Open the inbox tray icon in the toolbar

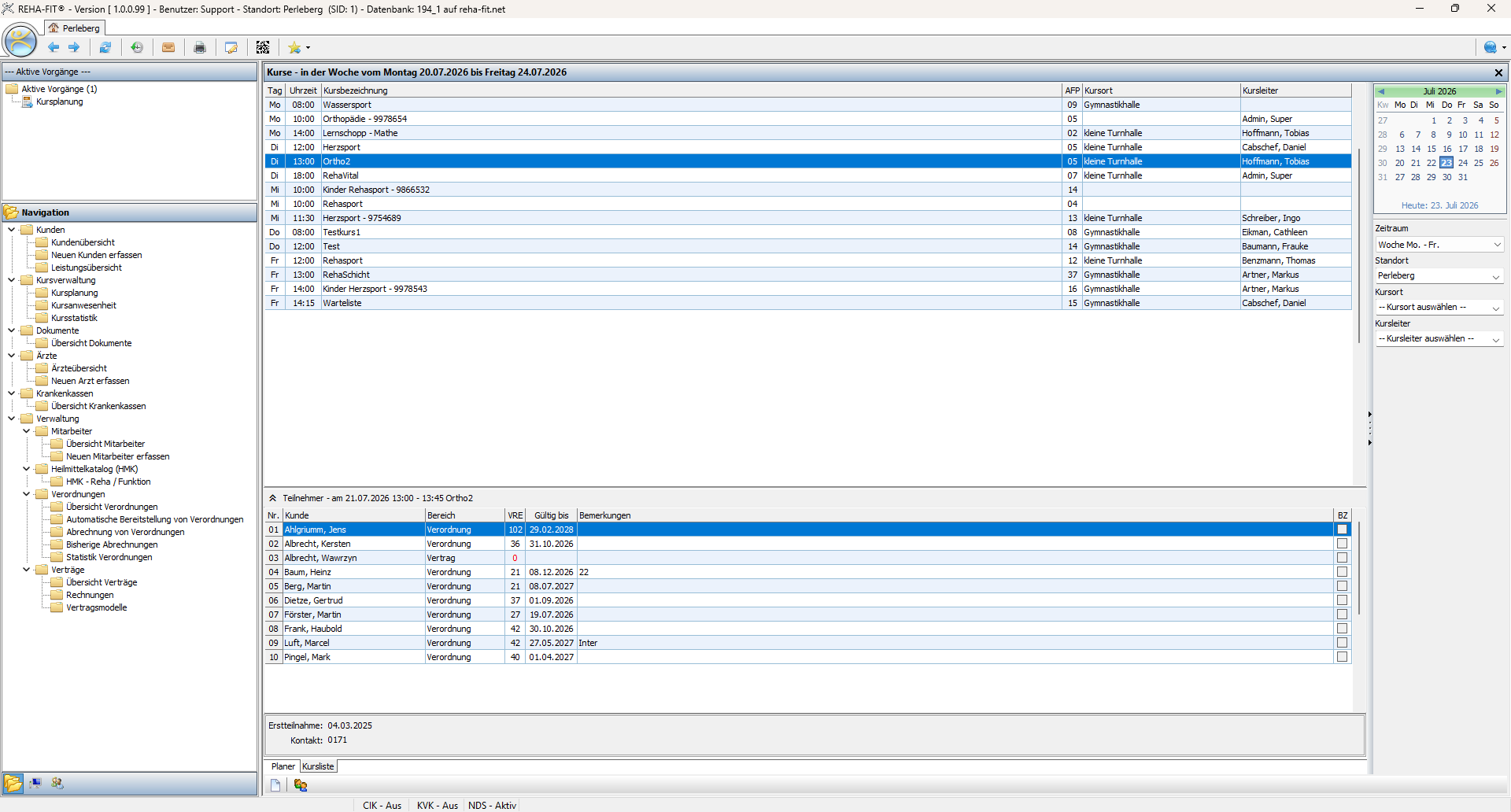tap(168, 48)
